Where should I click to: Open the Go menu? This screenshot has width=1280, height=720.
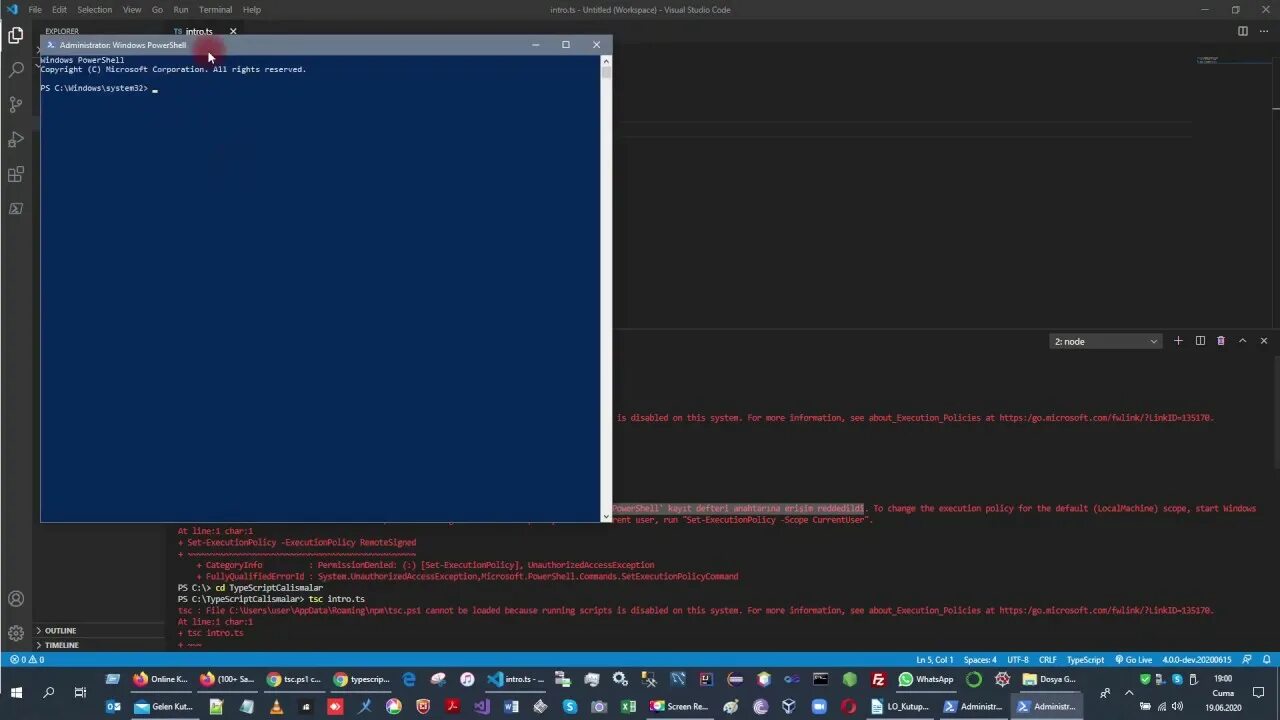coord(157,10)
